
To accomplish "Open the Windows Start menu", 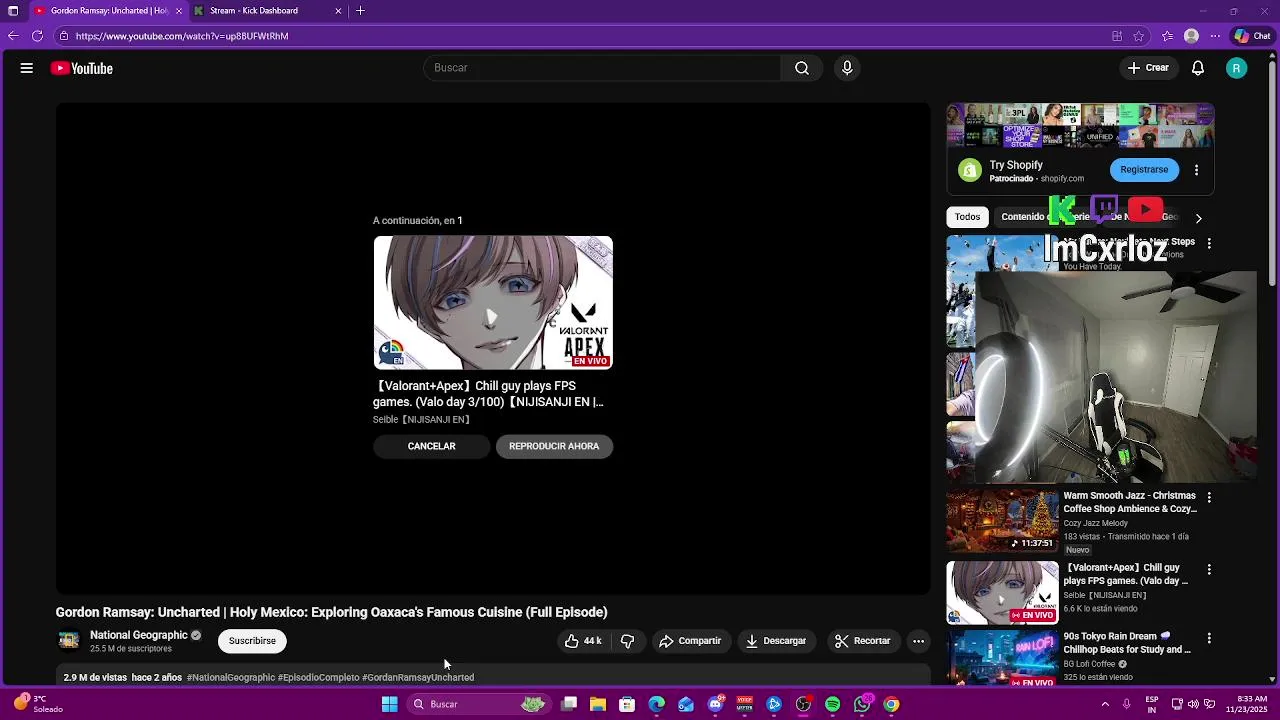I will click(390, 704).
